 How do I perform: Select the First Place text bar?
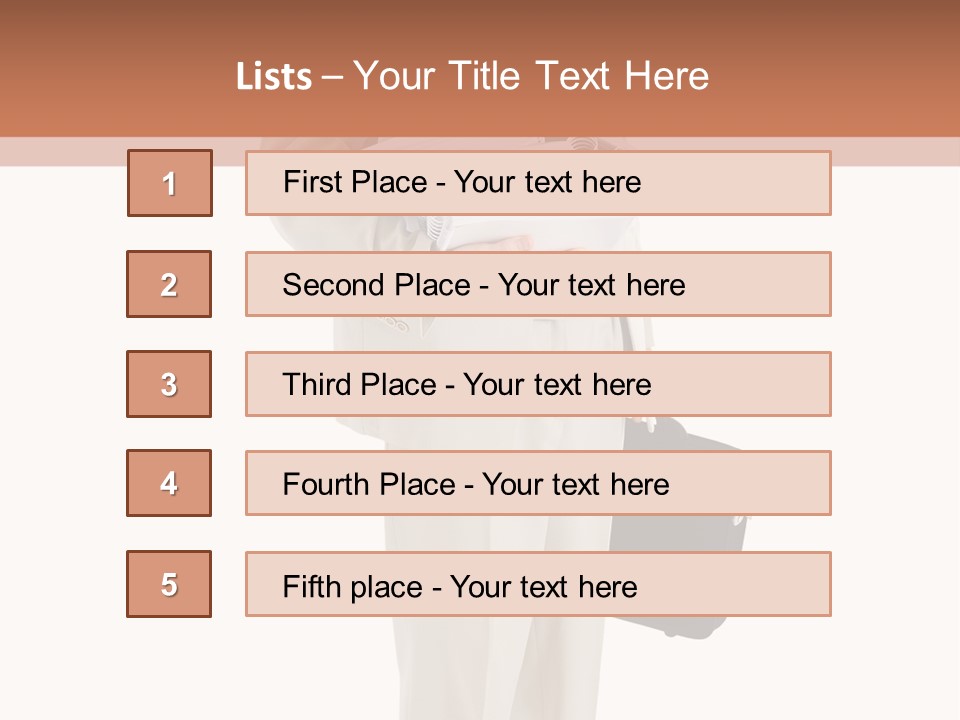point(538,183)
